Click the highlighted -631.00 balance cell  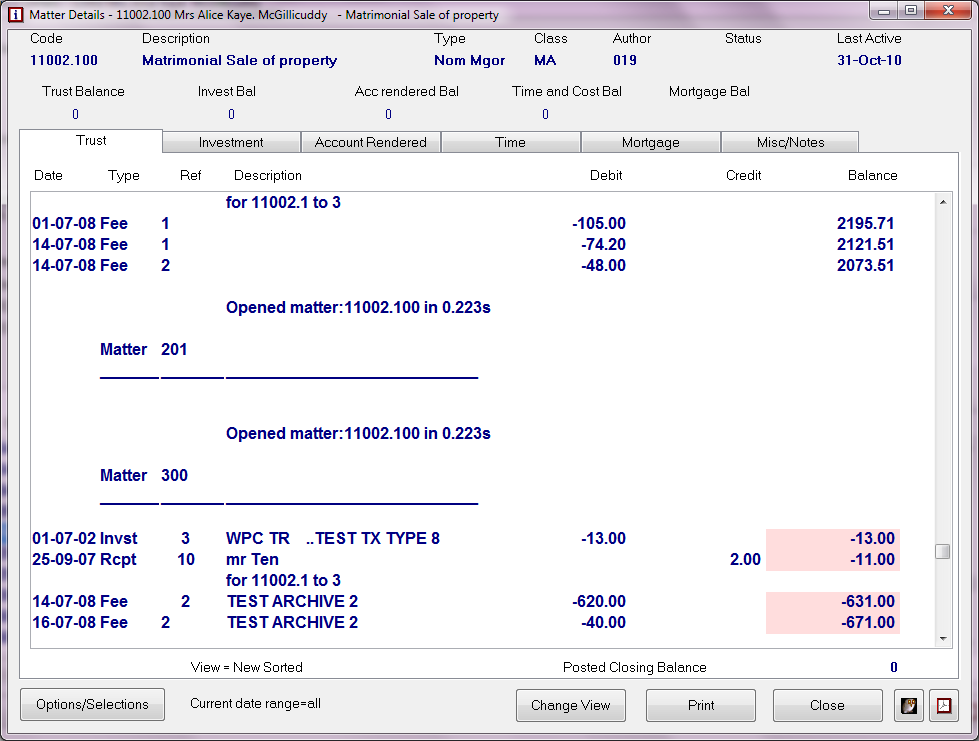click(x=832, y=601)
